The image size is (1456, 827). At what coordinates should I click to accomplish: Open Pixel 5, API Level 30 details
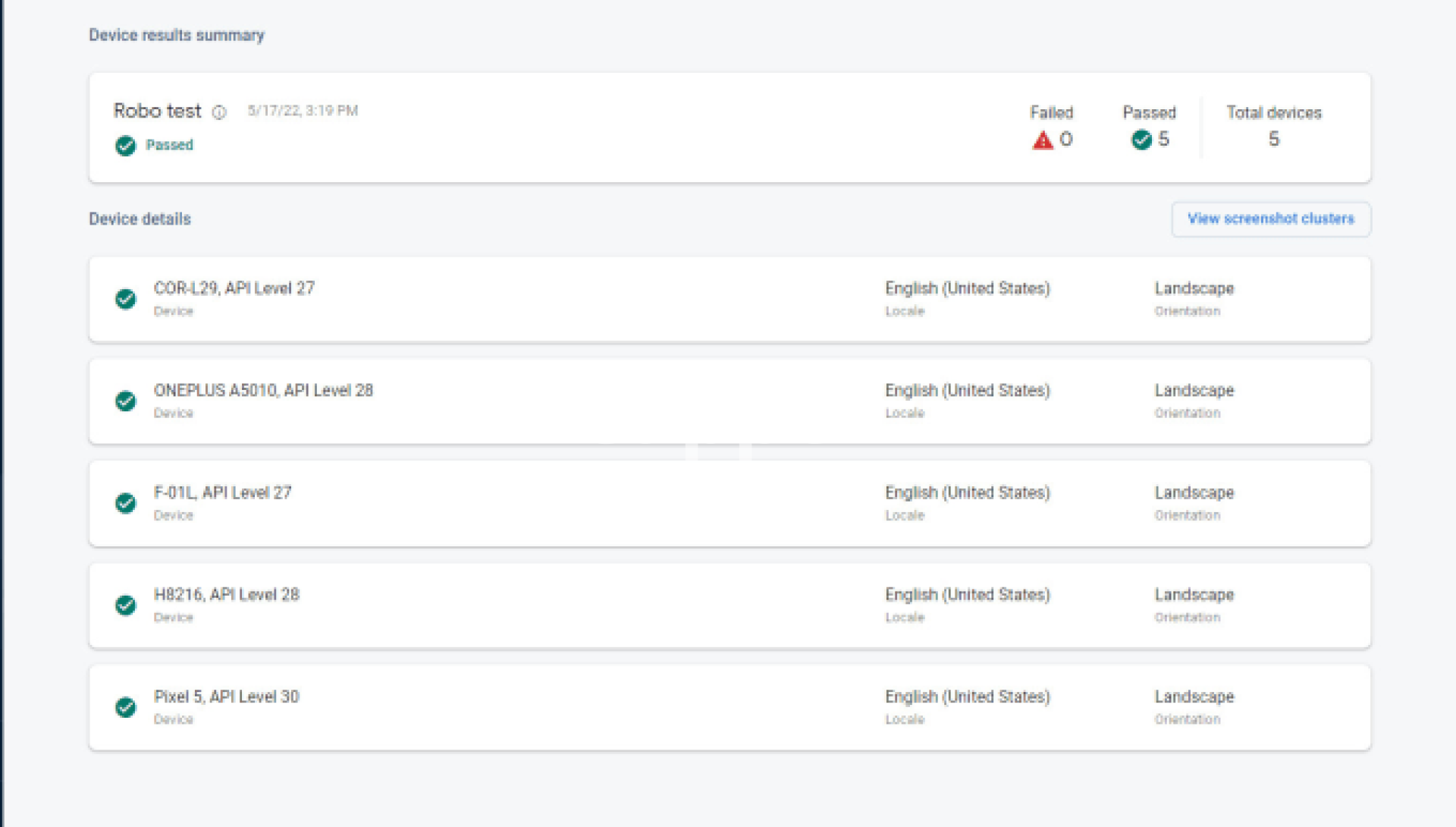tap(226, 697)
